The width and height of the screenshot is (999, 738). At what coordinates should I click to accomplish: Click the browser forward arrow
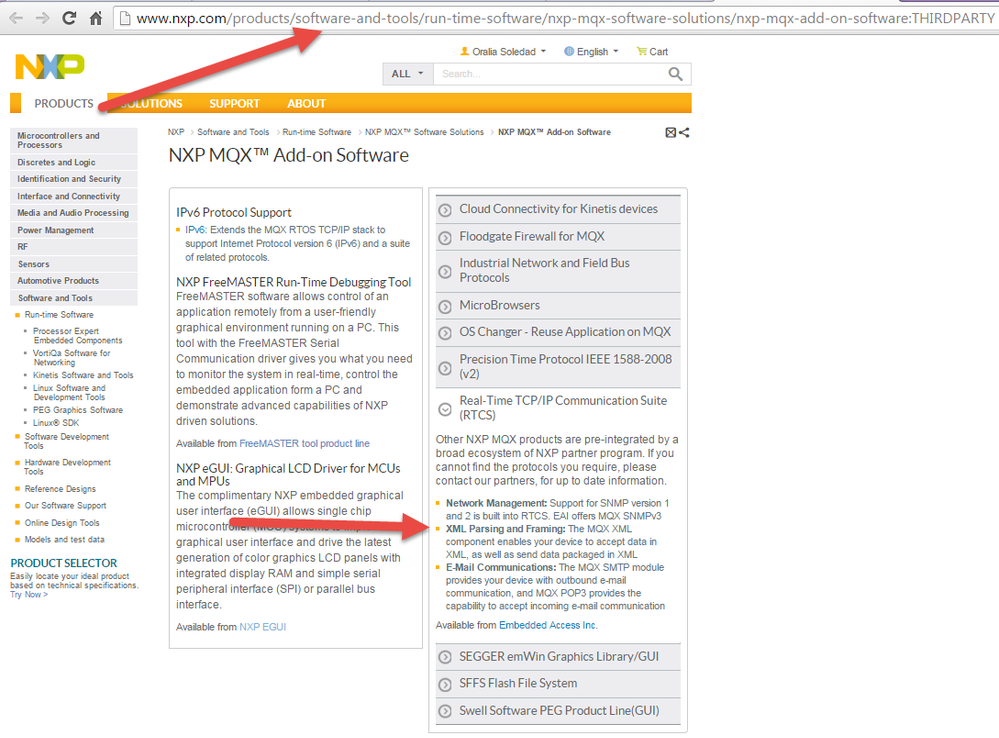[43, 18]
